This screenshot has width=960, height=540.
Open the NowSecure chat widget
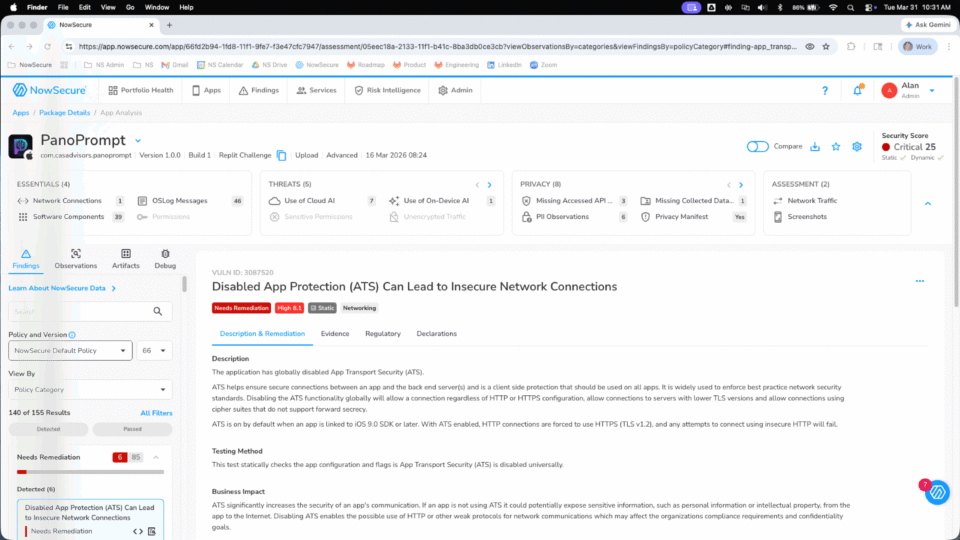coord(937,492)
